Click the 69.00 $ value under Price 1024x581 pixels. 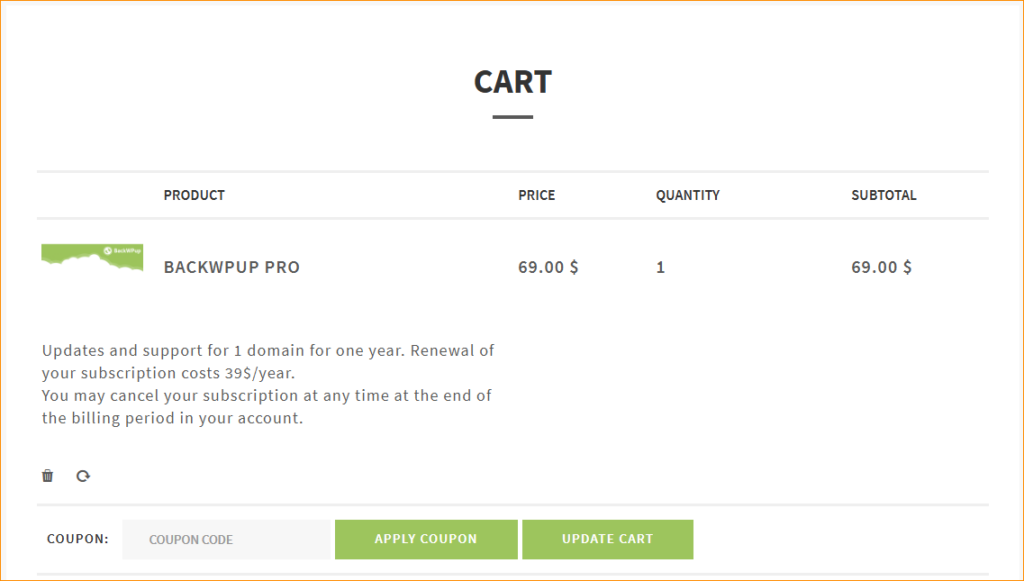click(x=548, y=268)
